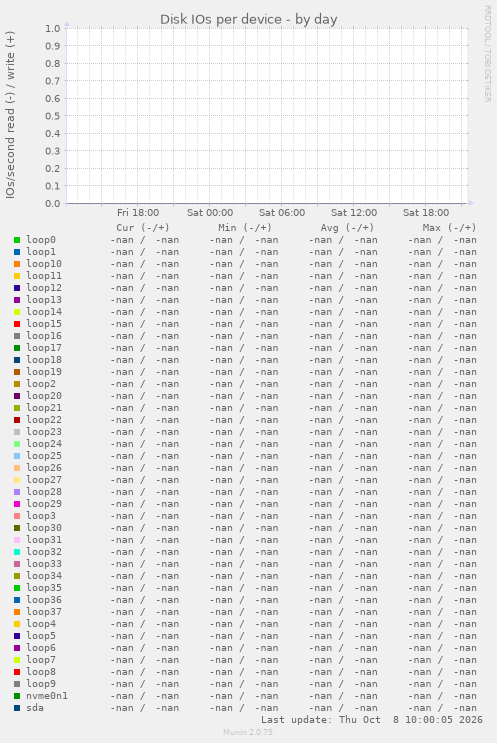Click the 0.0 y-axis value label

tap(53, 204)
